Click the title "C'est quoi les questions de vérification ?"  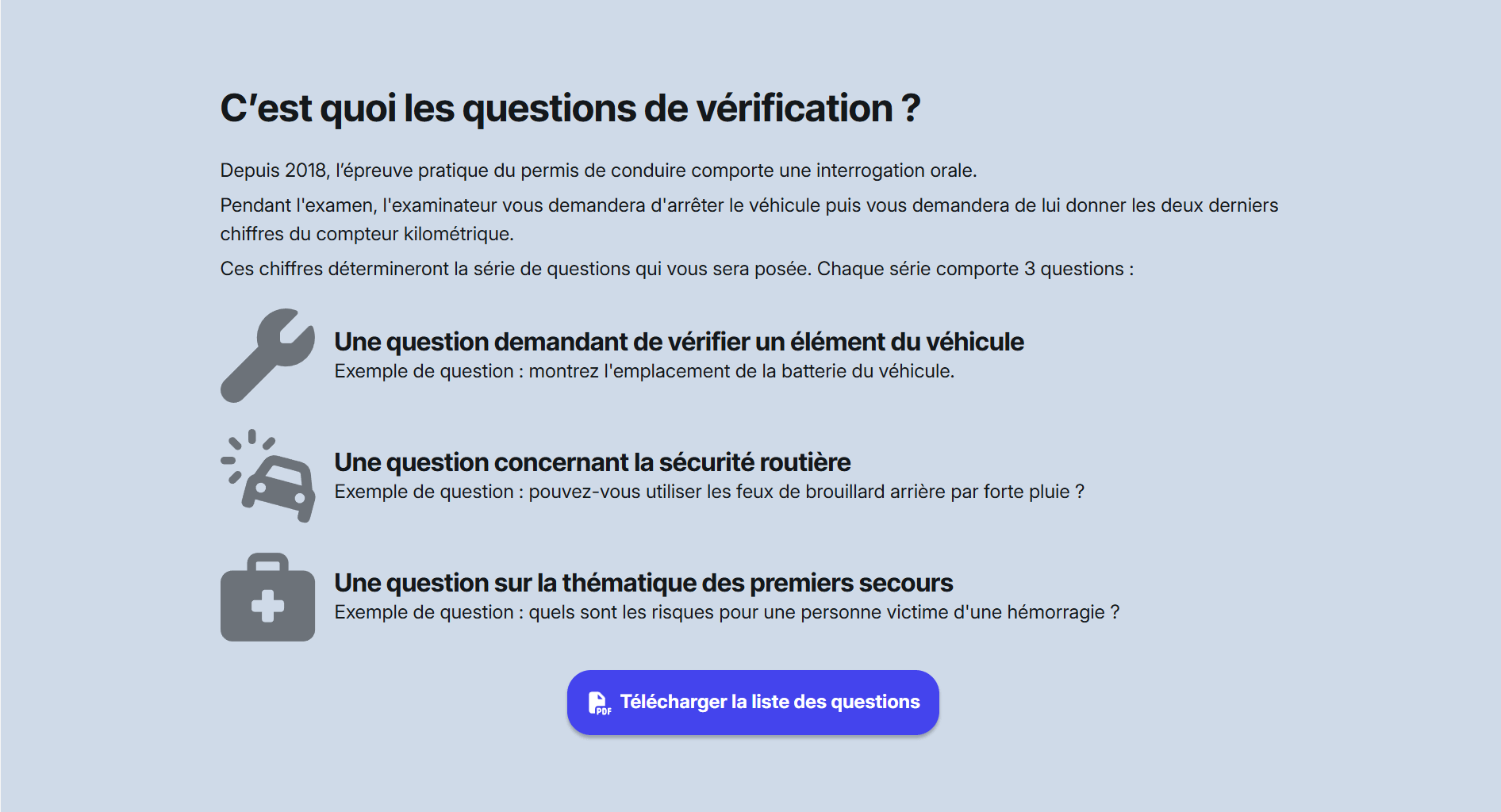[x=570, y=108]
